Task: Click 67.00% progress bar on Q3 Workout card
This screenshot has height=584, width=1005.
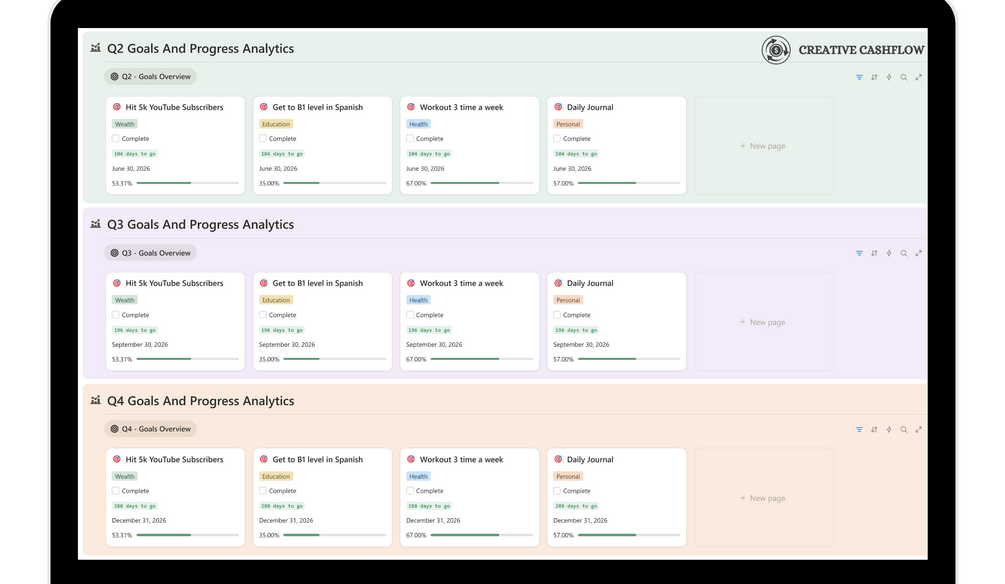Action: [481, 359]
